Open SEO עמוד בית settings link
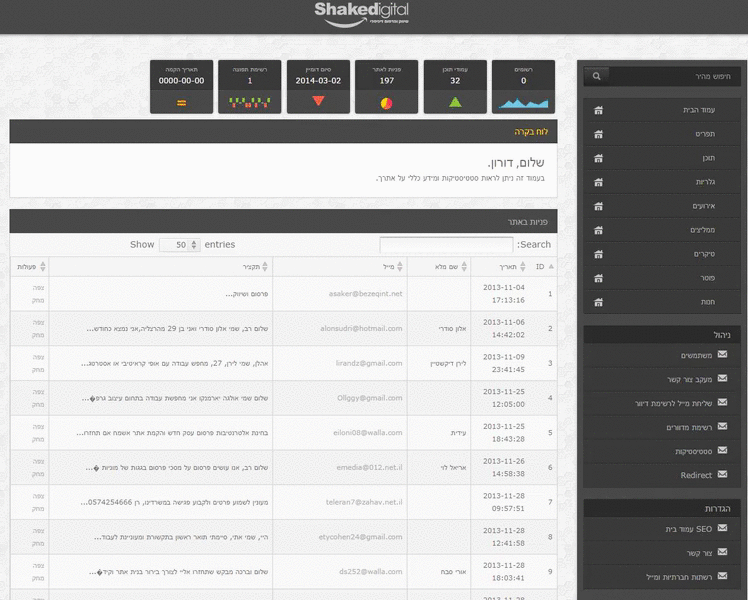Image resolution: width=748 pixels, height=600 pixels. click(x=688, y=529)
